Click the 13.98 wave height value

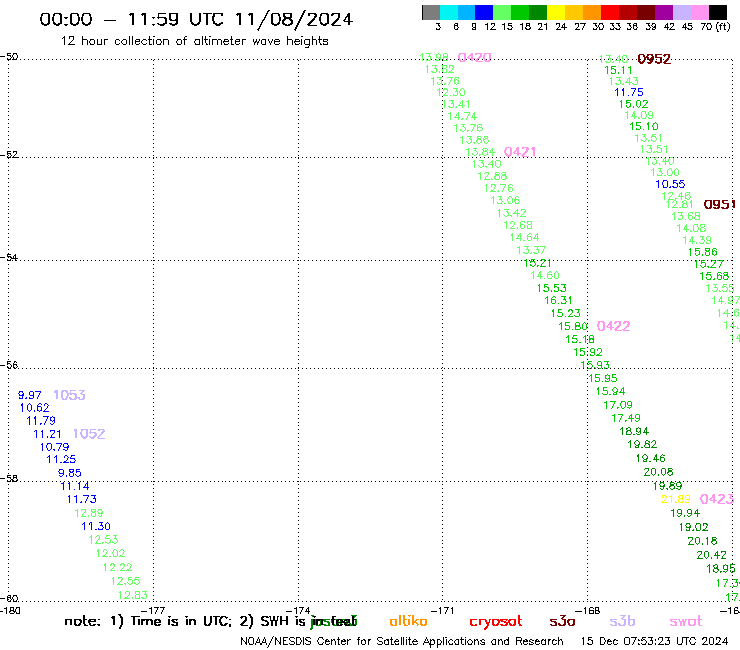[x=434, y=57]
